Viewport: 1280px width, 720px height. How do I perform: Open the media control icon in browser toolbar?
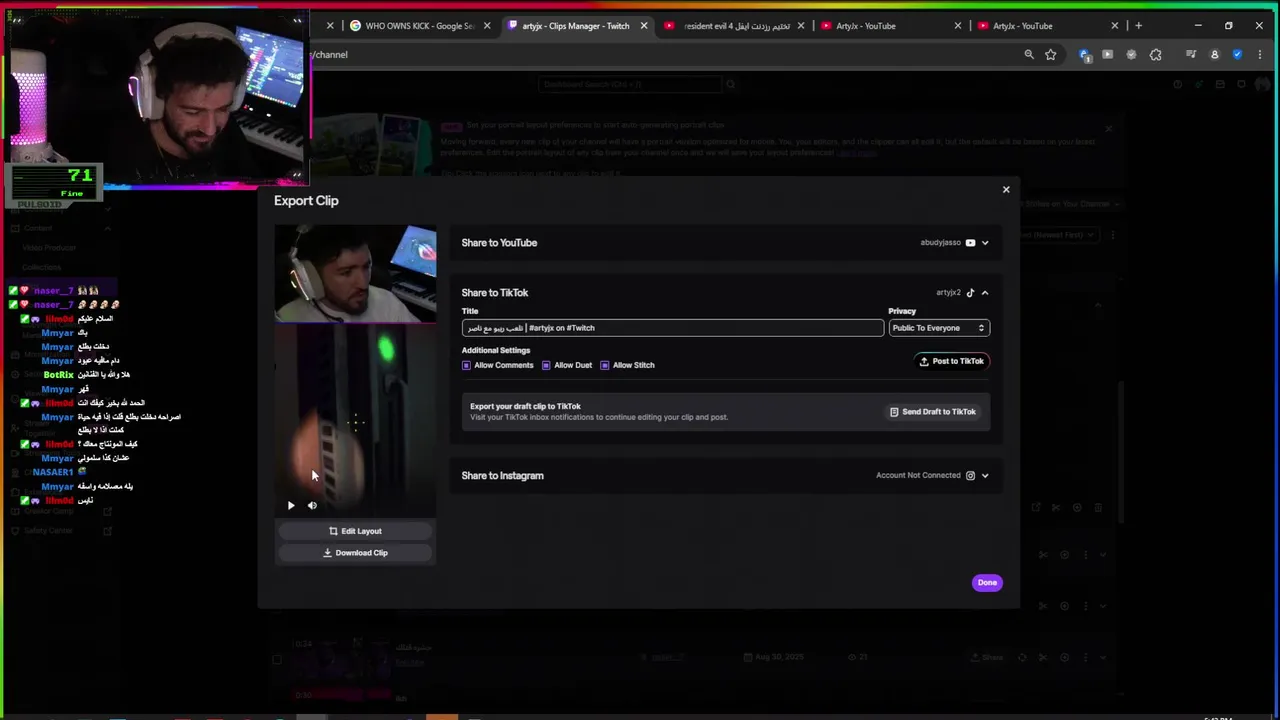tap(1191, 55)
